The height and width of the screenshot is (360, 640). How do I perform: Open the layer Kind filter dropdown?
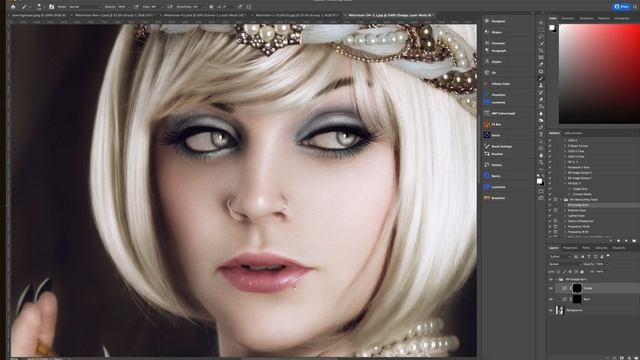tap(560, 257)
